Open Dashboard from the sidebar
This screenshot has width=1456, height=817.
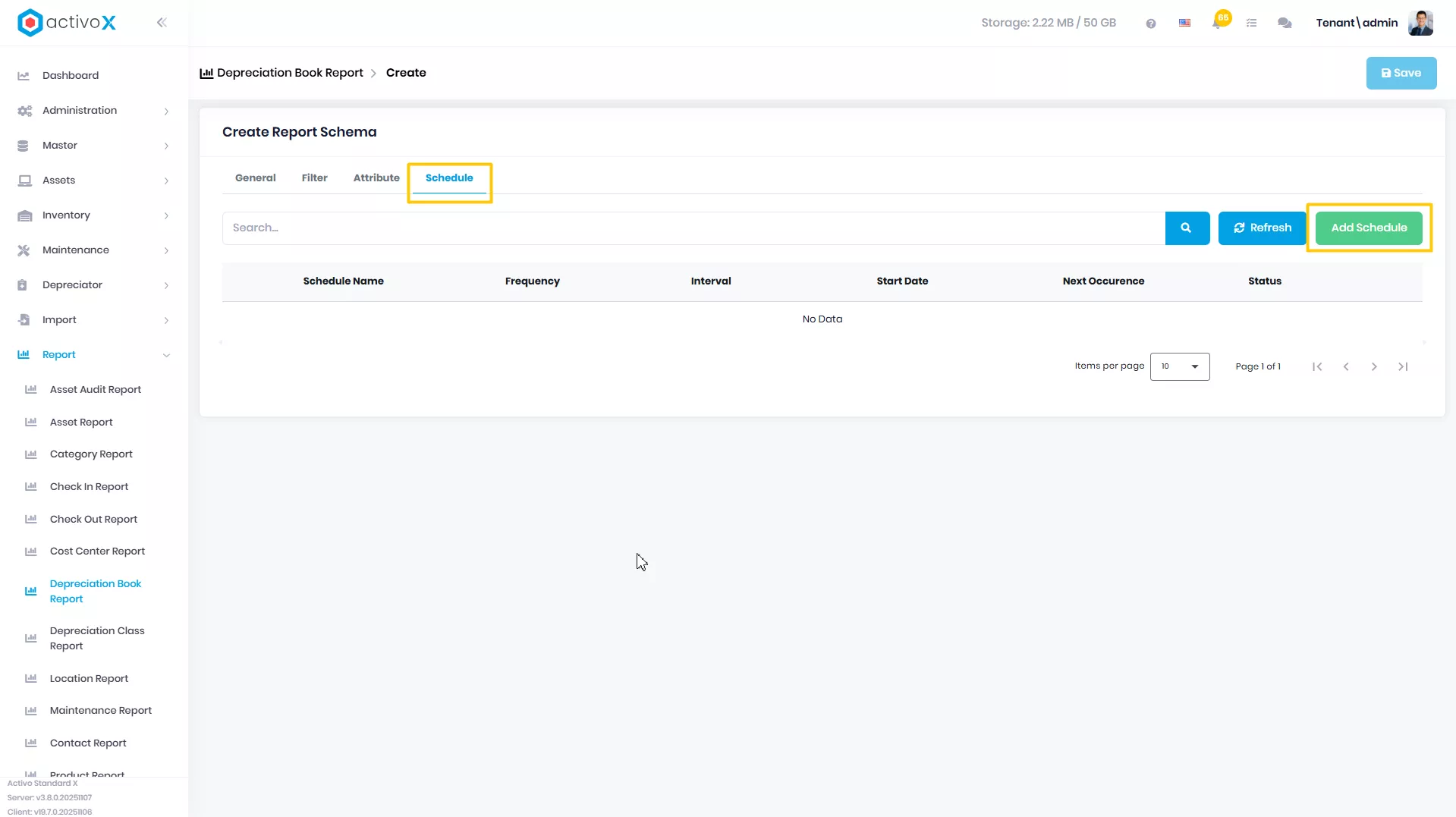point(71,75)
